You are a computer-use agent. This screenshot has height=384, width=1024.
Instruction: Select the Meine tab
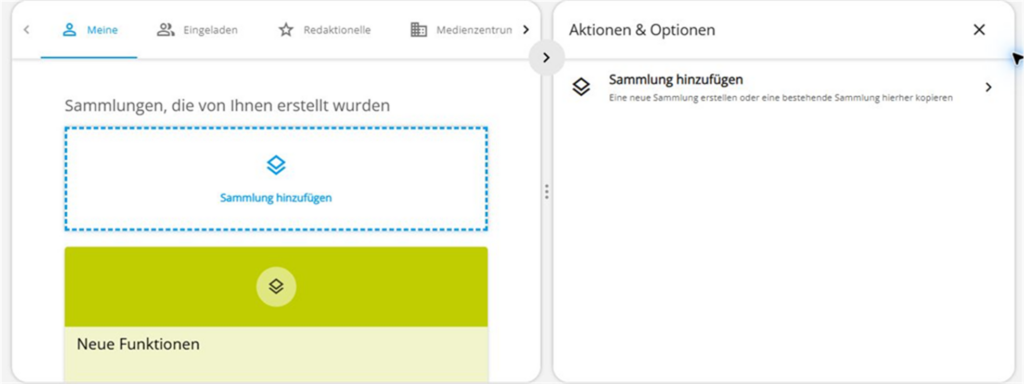tap(89, 30)
